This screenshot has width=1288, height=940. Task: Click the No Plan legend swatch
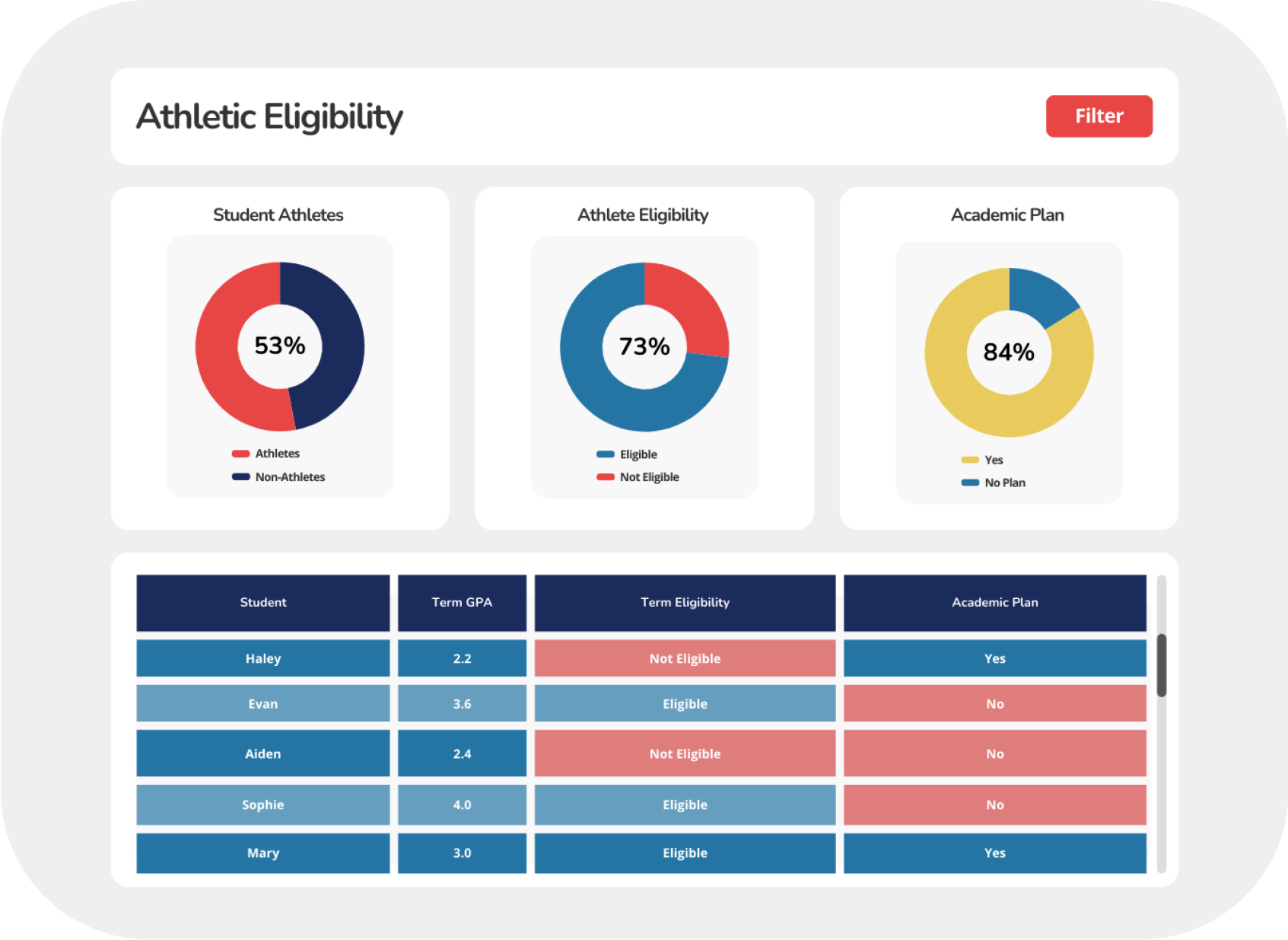(x=969, y=483)
